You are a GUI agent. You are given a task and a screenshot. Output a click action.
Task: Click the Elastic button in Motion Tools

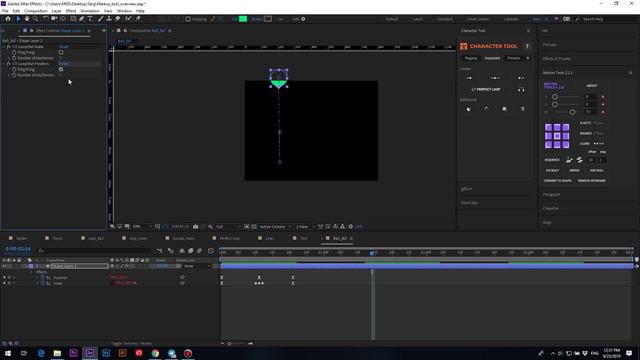(x=585, y=123)
